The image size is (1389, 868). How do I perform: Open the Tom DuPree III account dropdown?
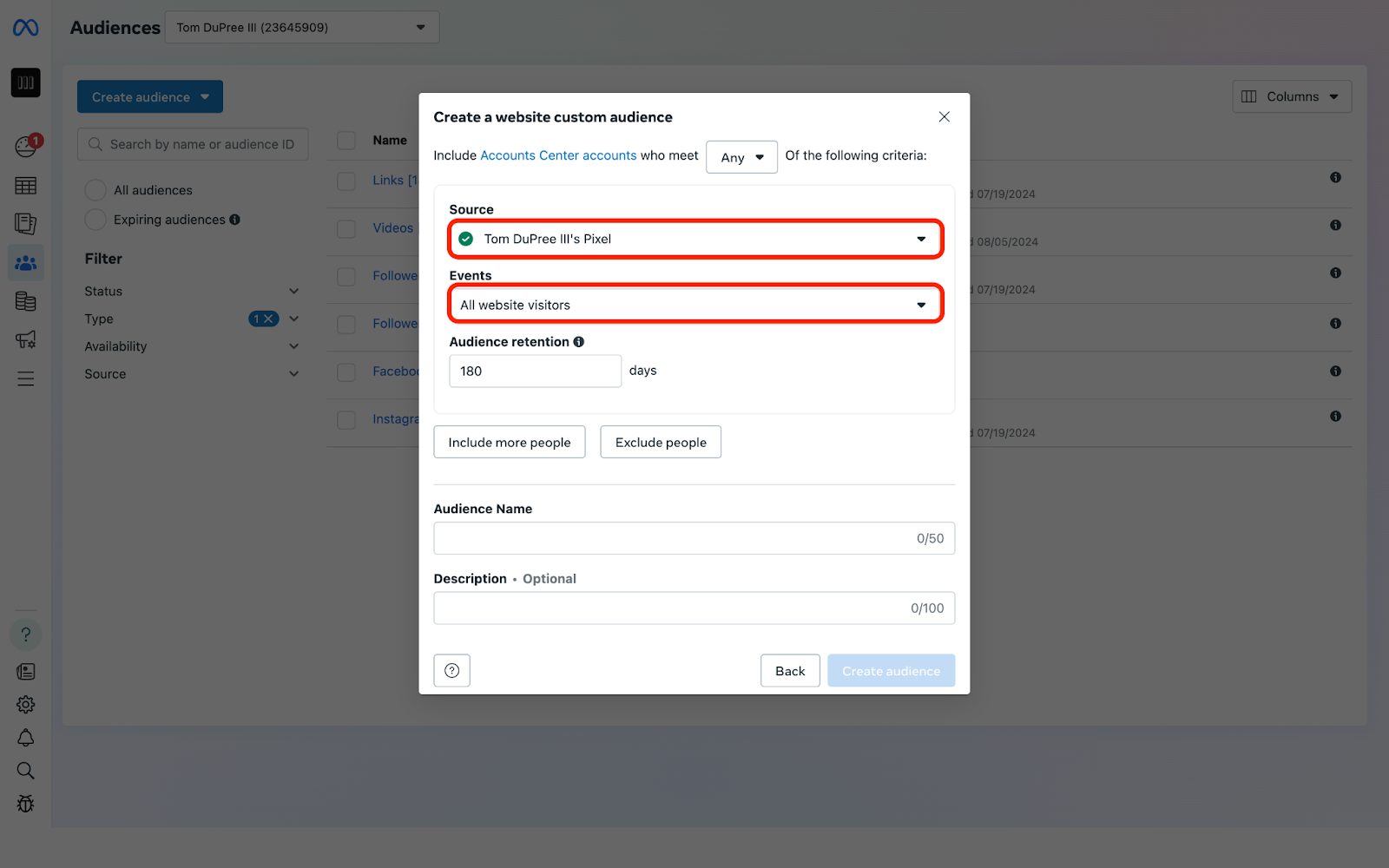(x=302, y=28)
